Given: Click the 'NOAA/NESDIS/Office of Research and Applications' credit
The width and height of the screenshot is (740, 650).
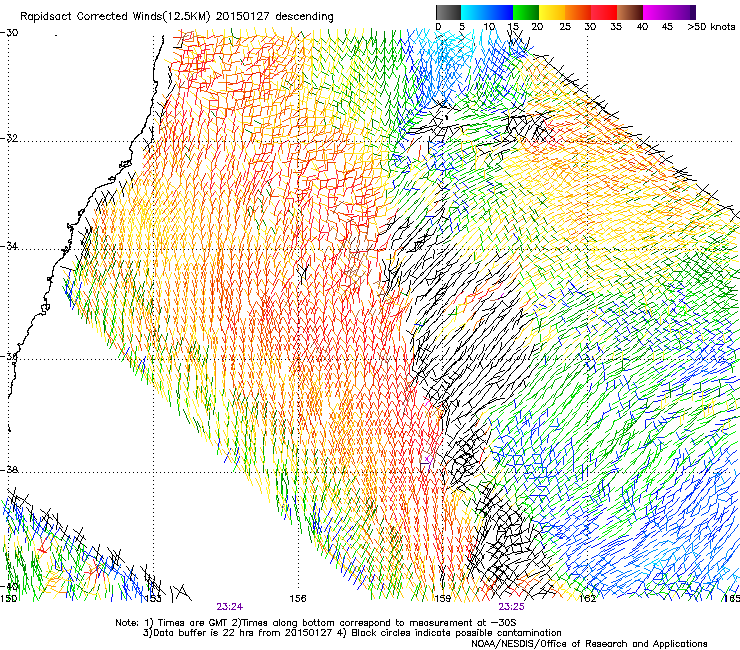Looking at the screenshot, I should [x=589, y=644].
